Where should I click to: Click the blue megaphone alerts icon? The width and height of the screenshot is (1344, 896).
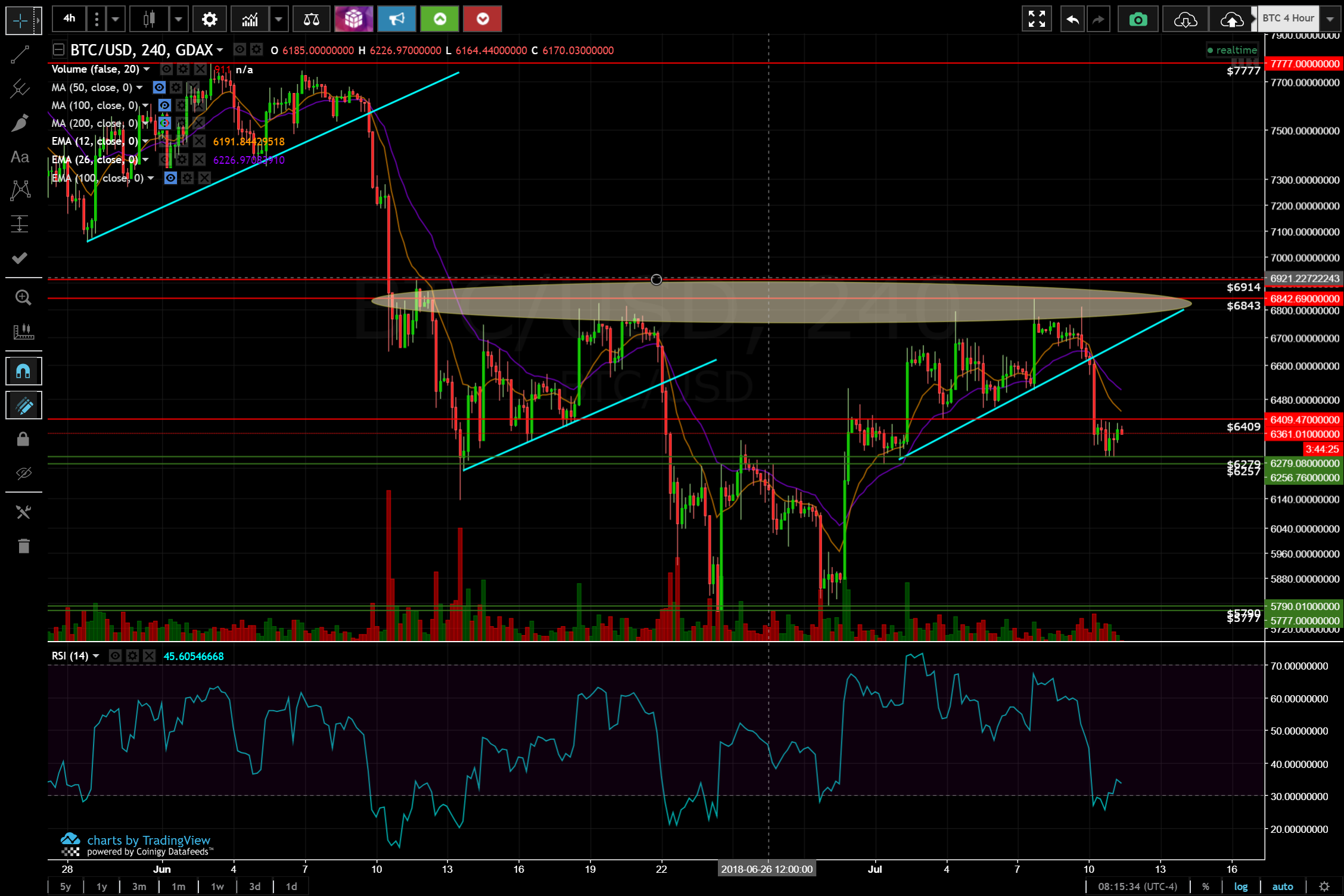[396, 19]
